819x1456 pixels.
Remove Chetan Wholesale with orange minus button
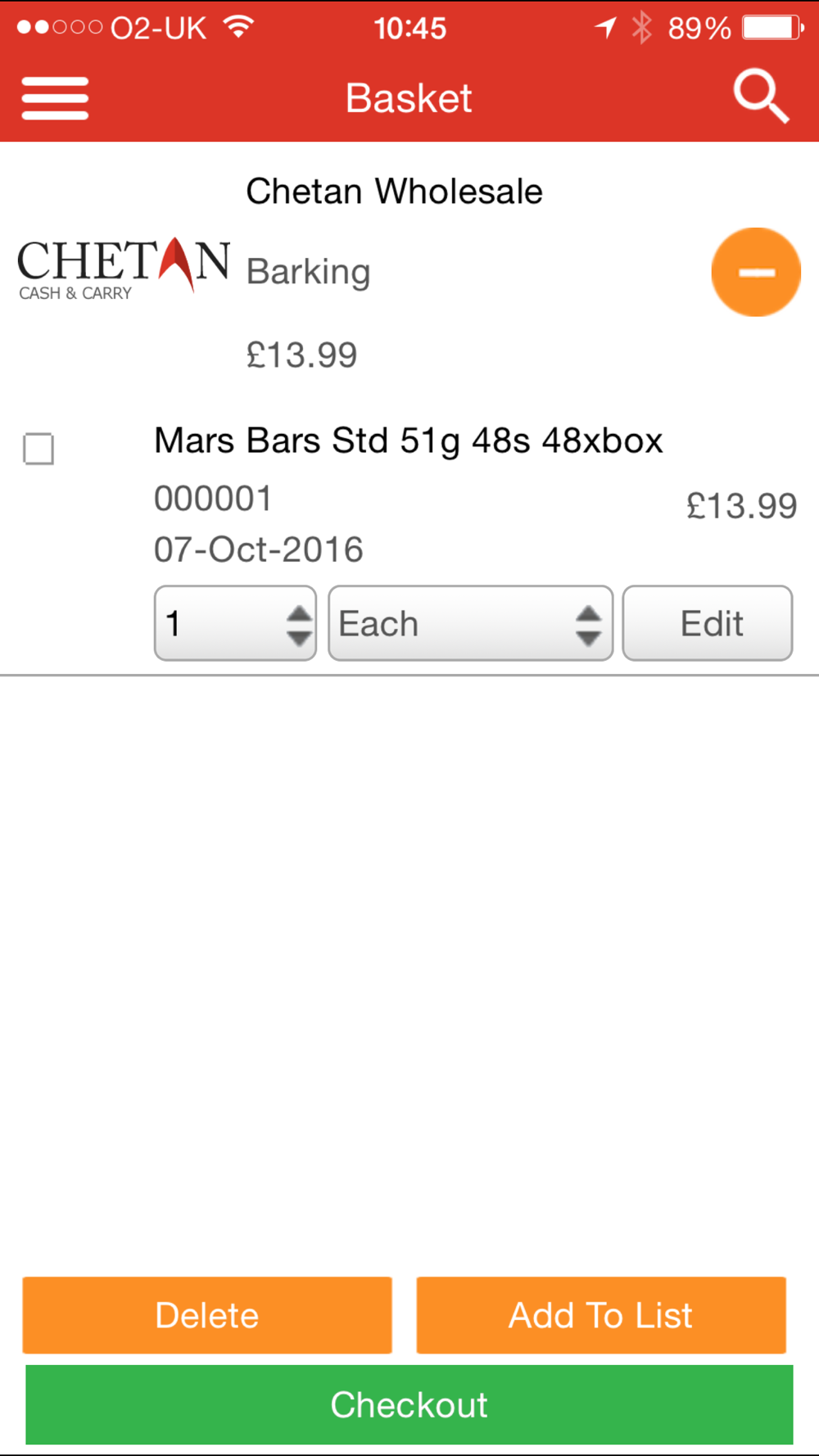pos(756,272)
